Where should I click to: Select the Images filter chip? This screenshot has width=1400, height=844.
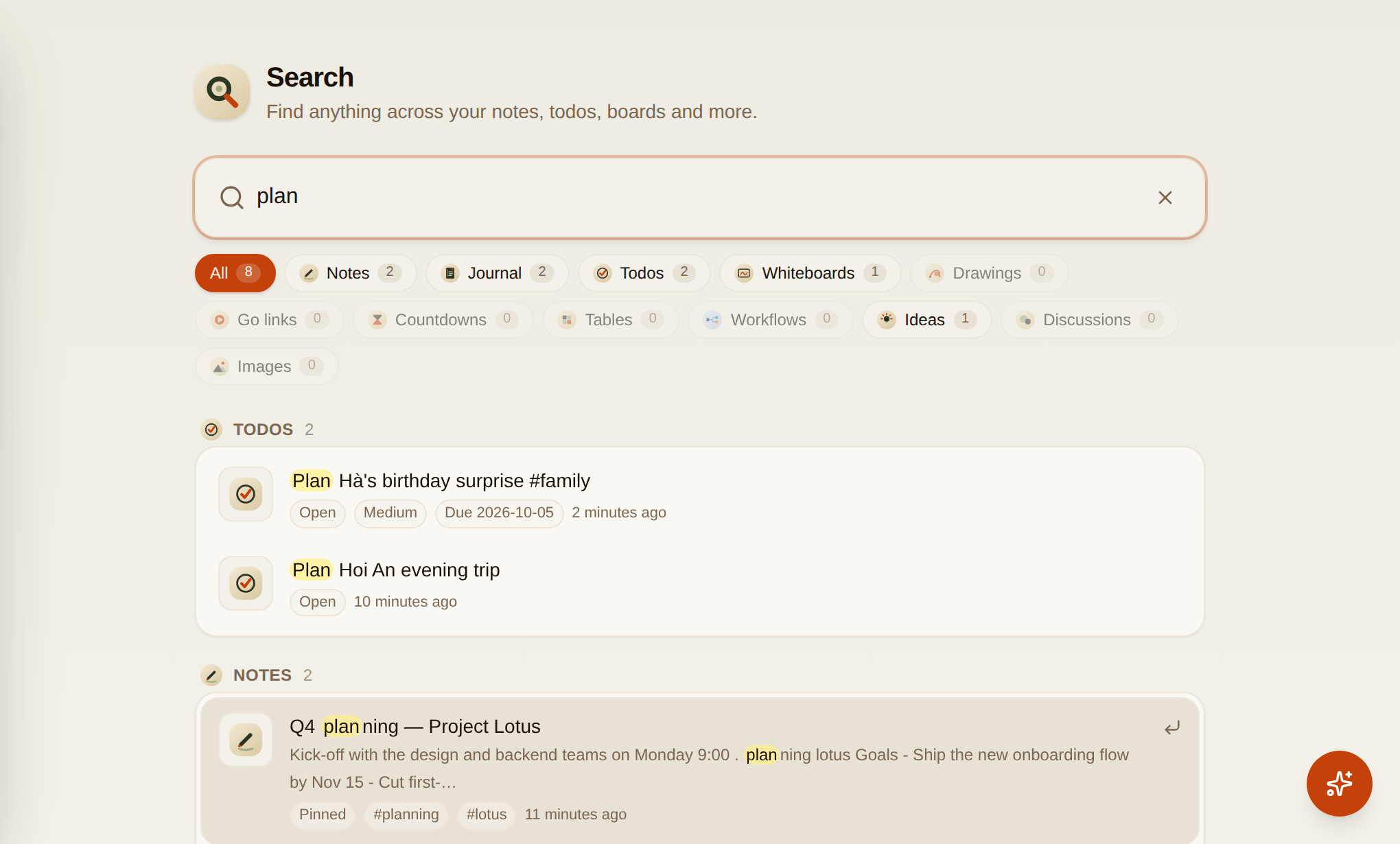pos(267,366)
